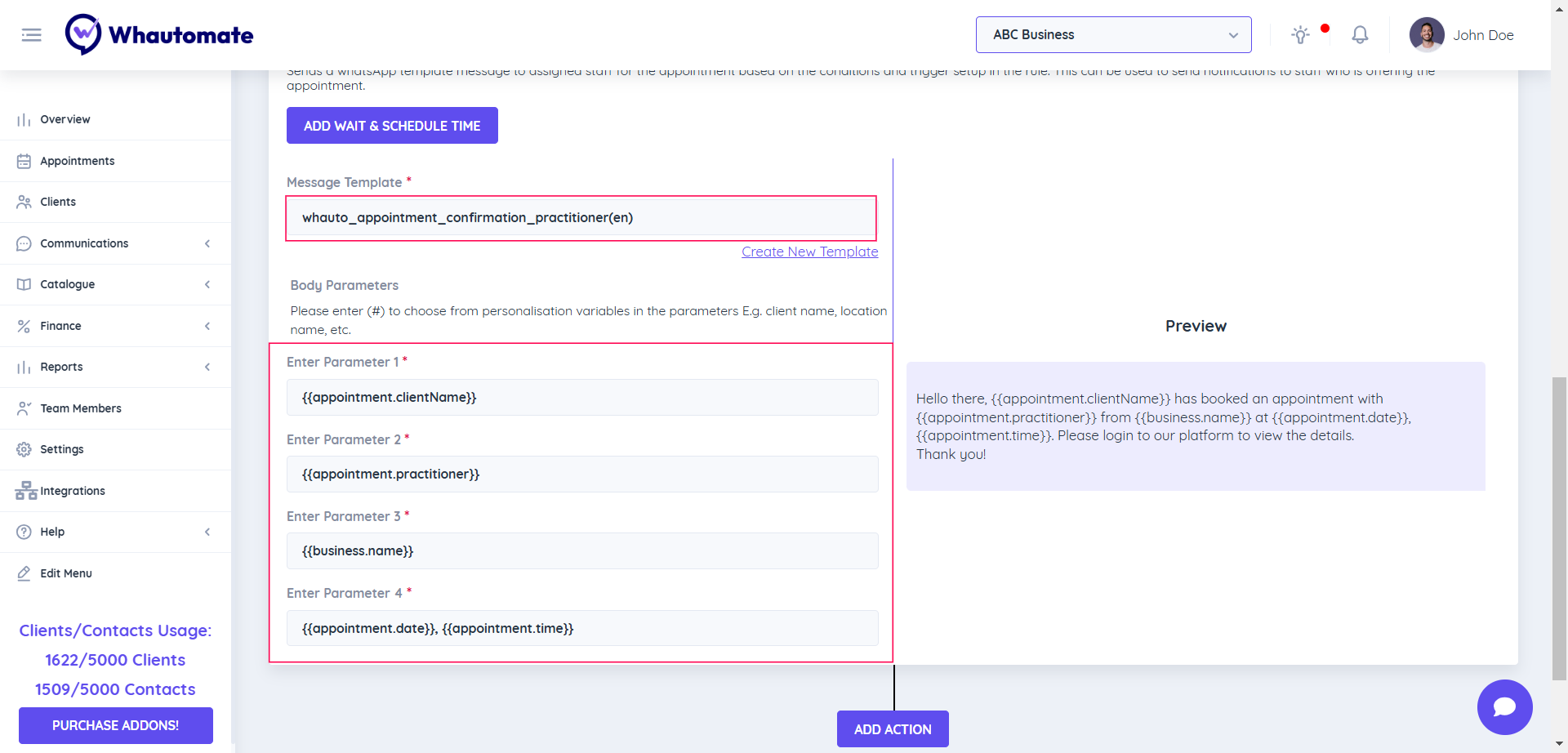Expand the Reports submenu

(207, 367)
